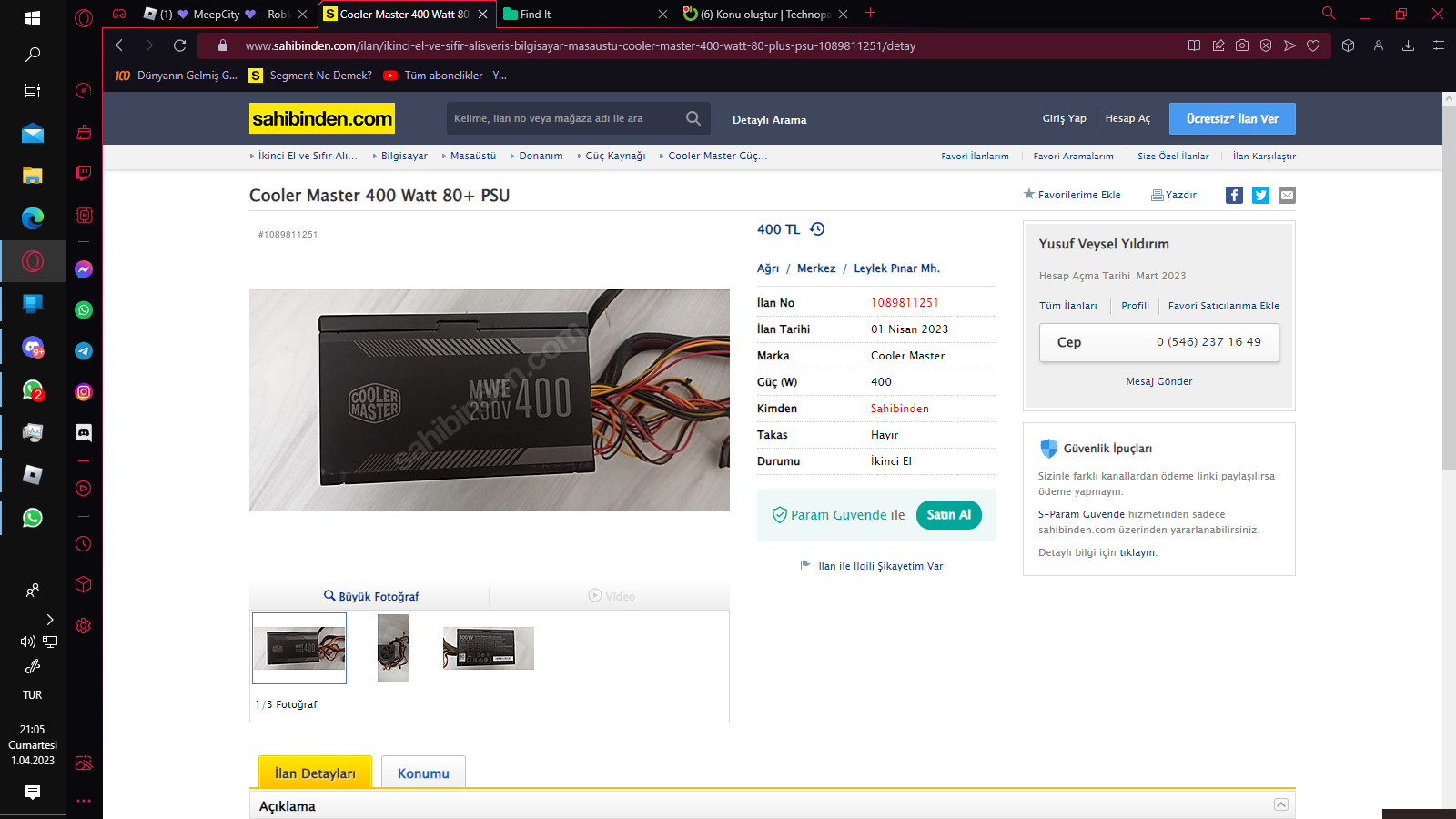Open History clock icon in Opera sidebar

pos(84,544)
